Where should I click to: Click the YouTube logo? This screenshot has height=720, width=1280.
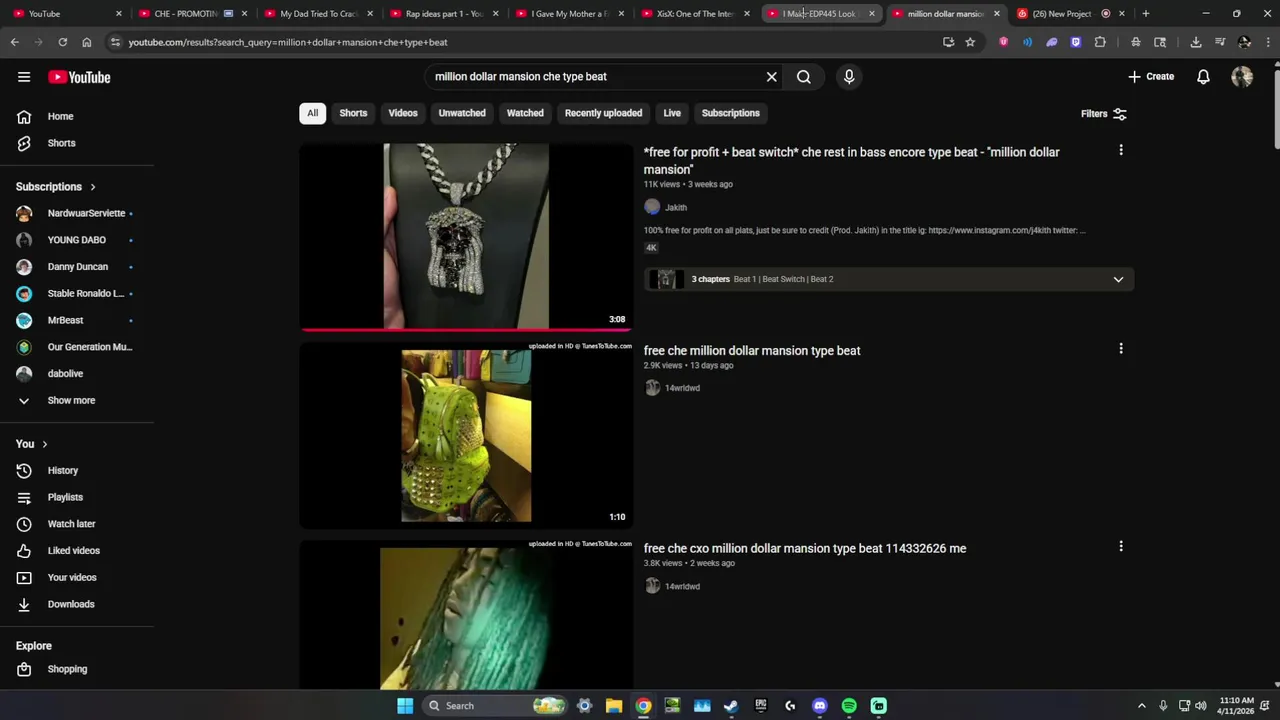79,77
